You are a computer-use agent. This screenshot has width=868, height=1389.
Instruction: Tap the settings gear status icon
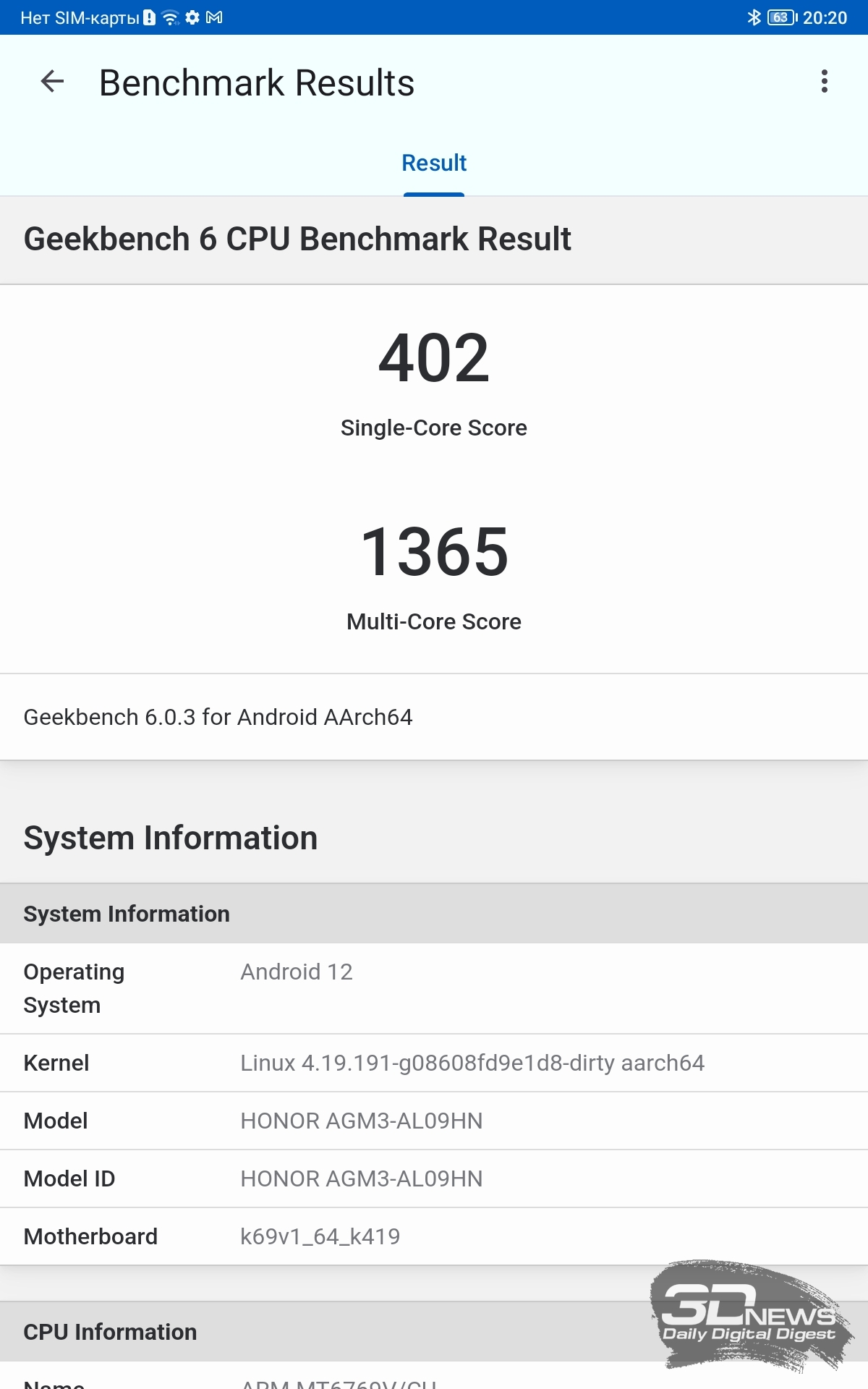click(x=192, y=17)
